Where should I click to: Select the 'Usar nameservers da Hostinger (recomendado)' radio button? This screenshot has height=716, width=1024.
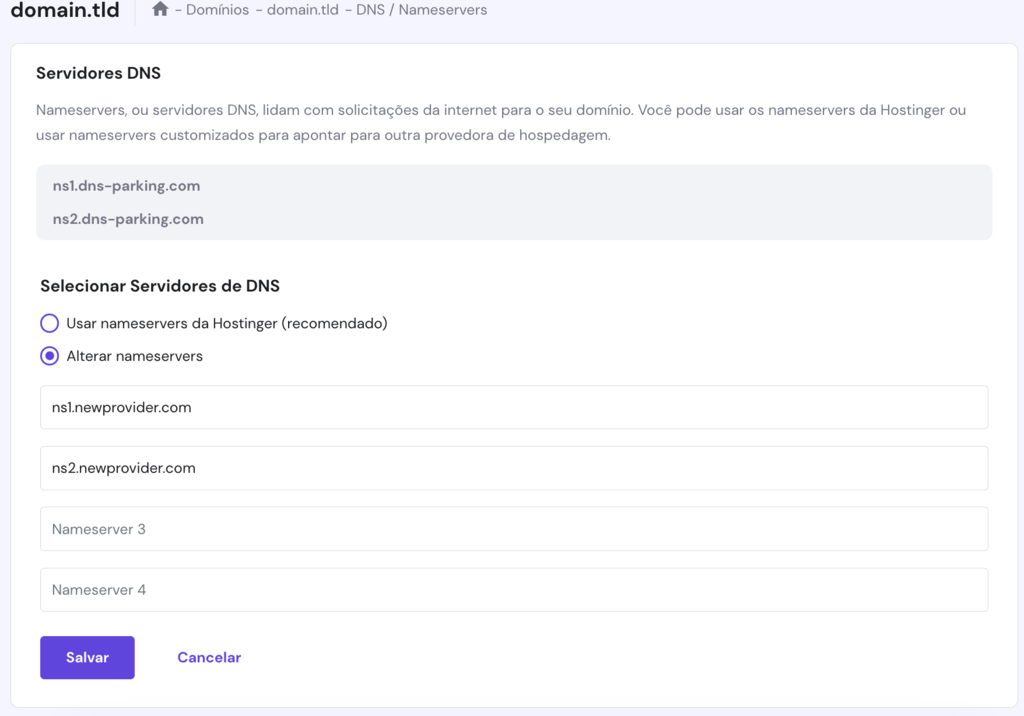[x=49, y=323]
